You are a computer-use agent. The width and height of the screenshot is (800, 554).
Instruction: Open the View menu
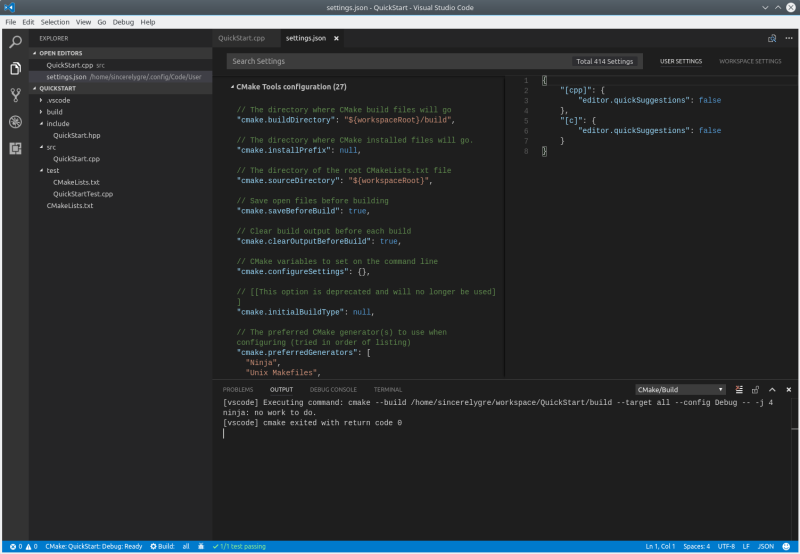pos(83,22)
